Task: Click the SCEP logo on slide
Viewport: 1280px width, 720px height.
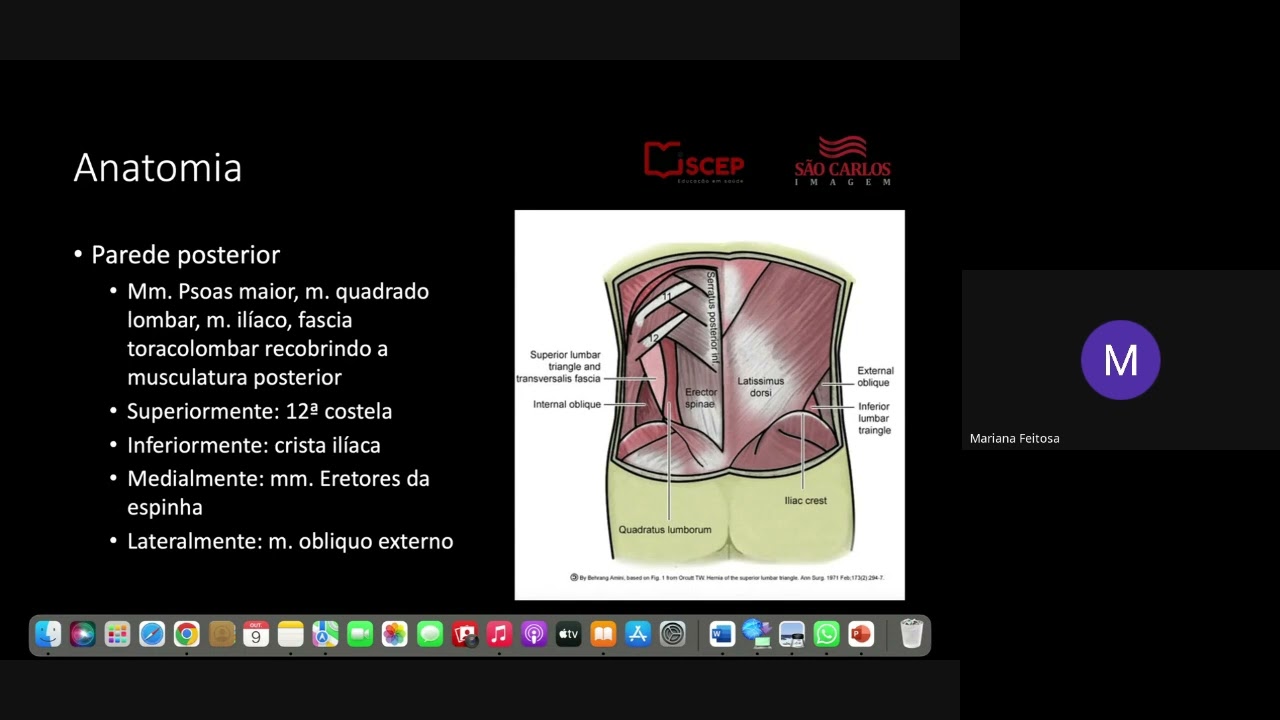Action: coord(694,162)
